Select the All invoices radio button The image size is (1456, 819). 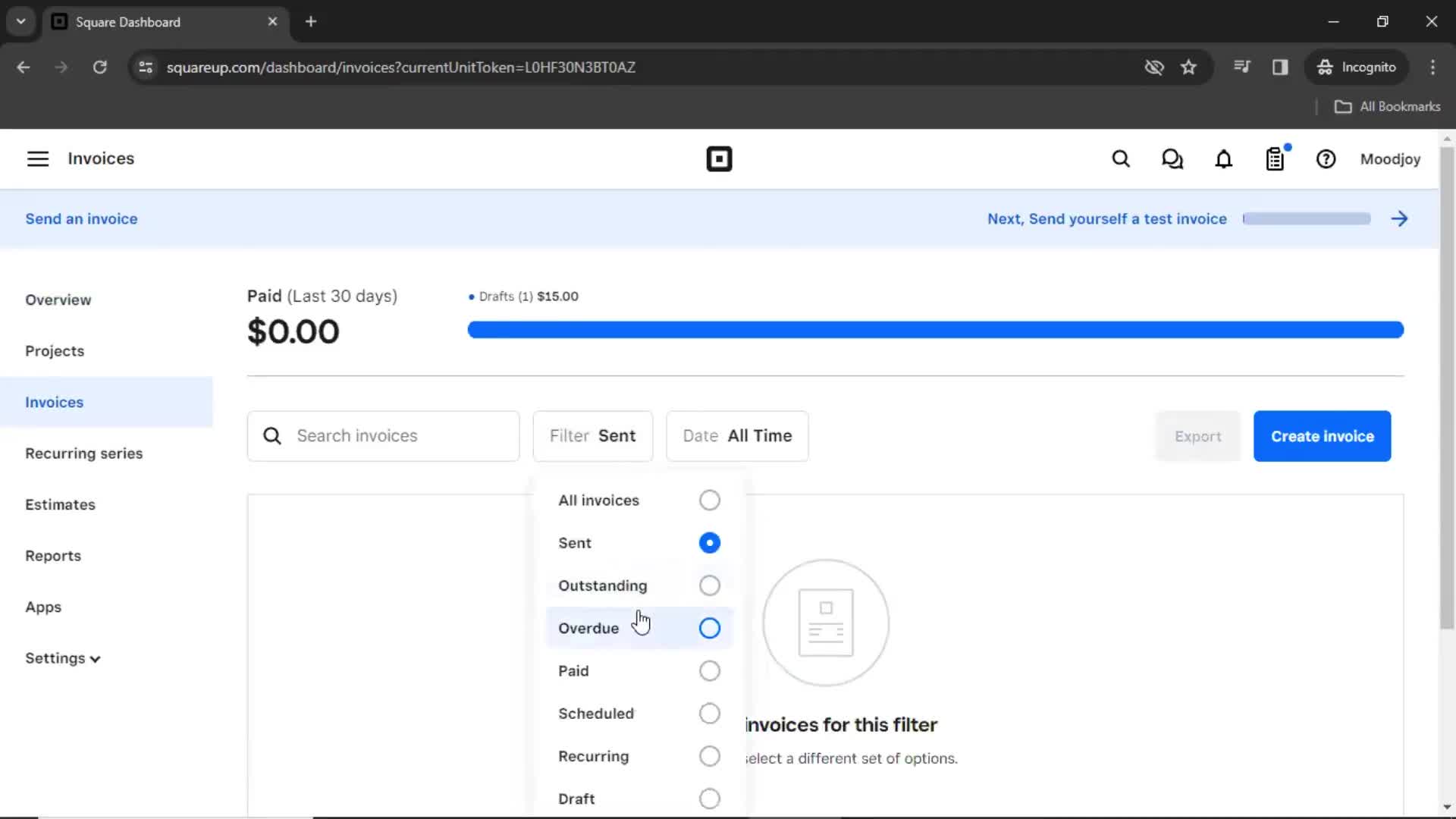(710, 500)
